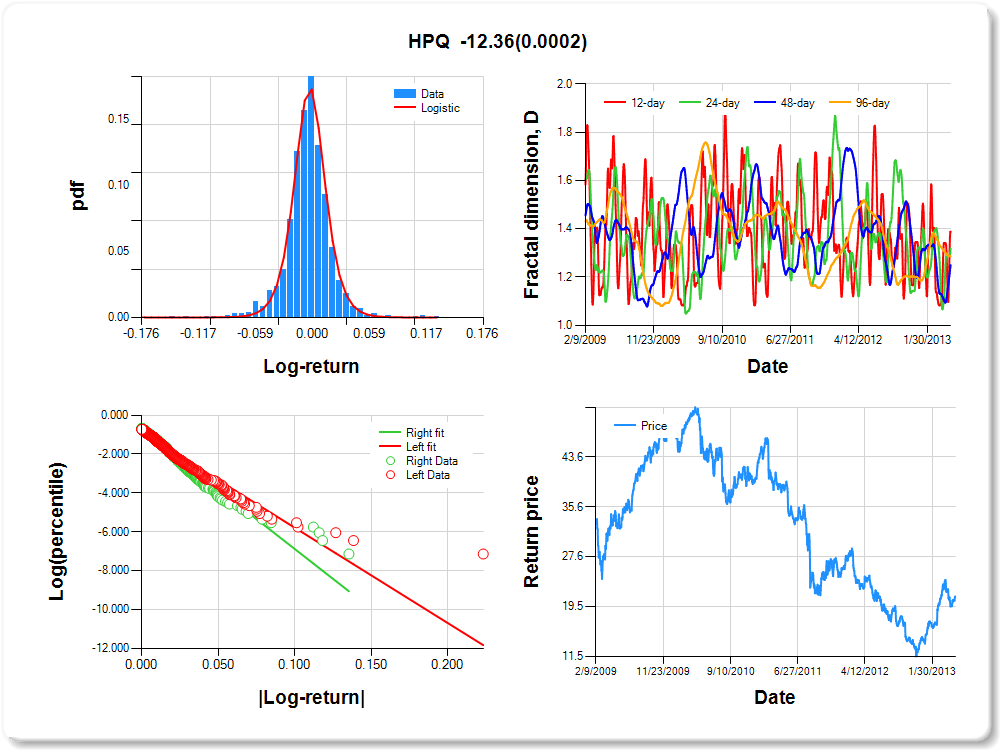Click the 0.15 tick on pdf axis

pos(119,119)
